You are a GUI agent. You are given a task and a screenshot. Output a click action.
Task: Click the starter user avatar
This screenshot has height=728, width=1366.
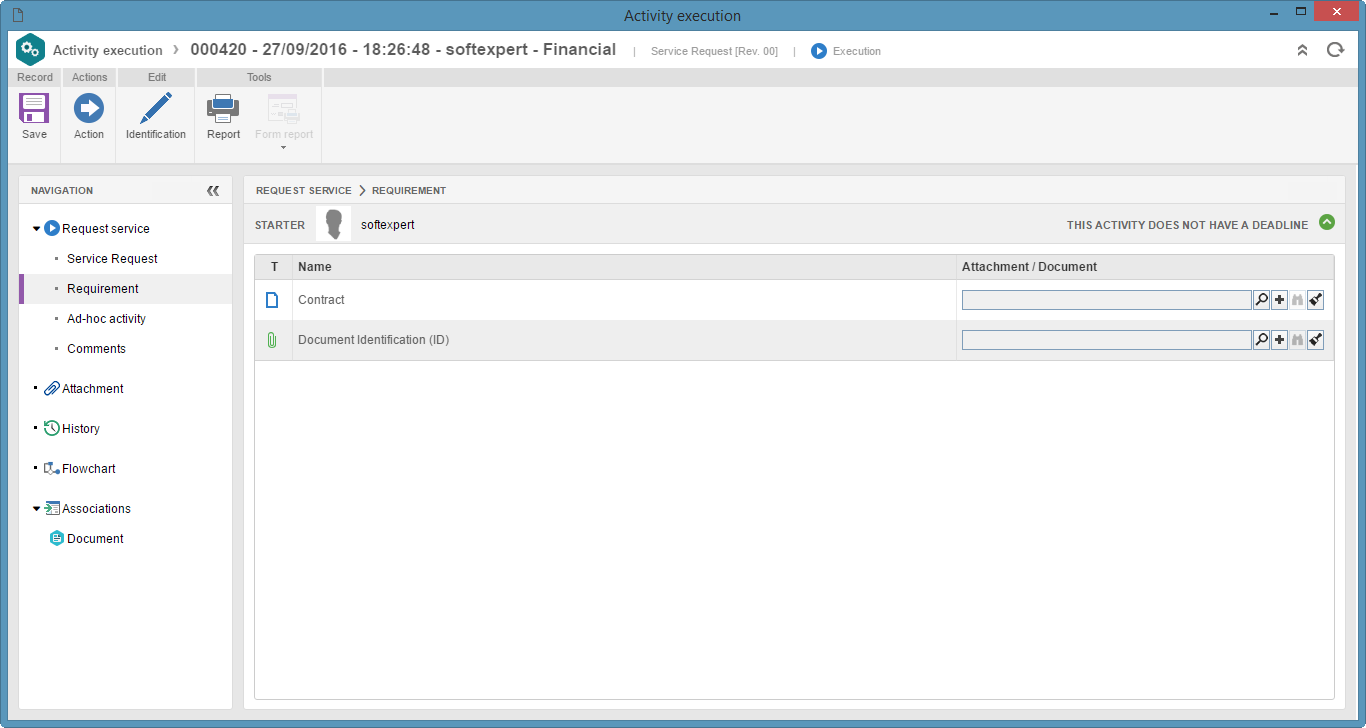tap(333, 224)
